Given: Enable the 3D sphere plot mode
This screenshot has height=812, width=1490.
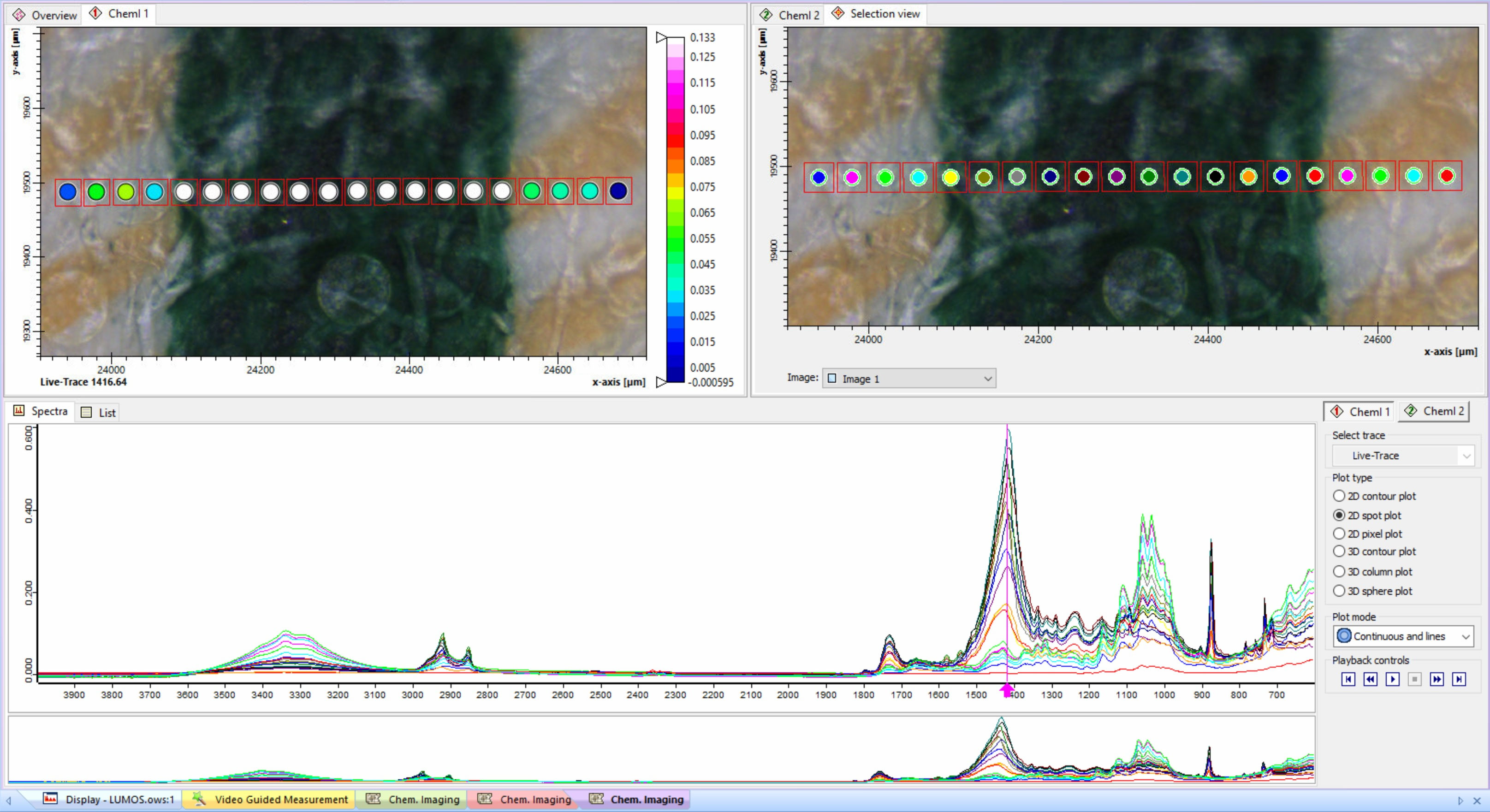Looking at the screenshot, I should 1340,591.
